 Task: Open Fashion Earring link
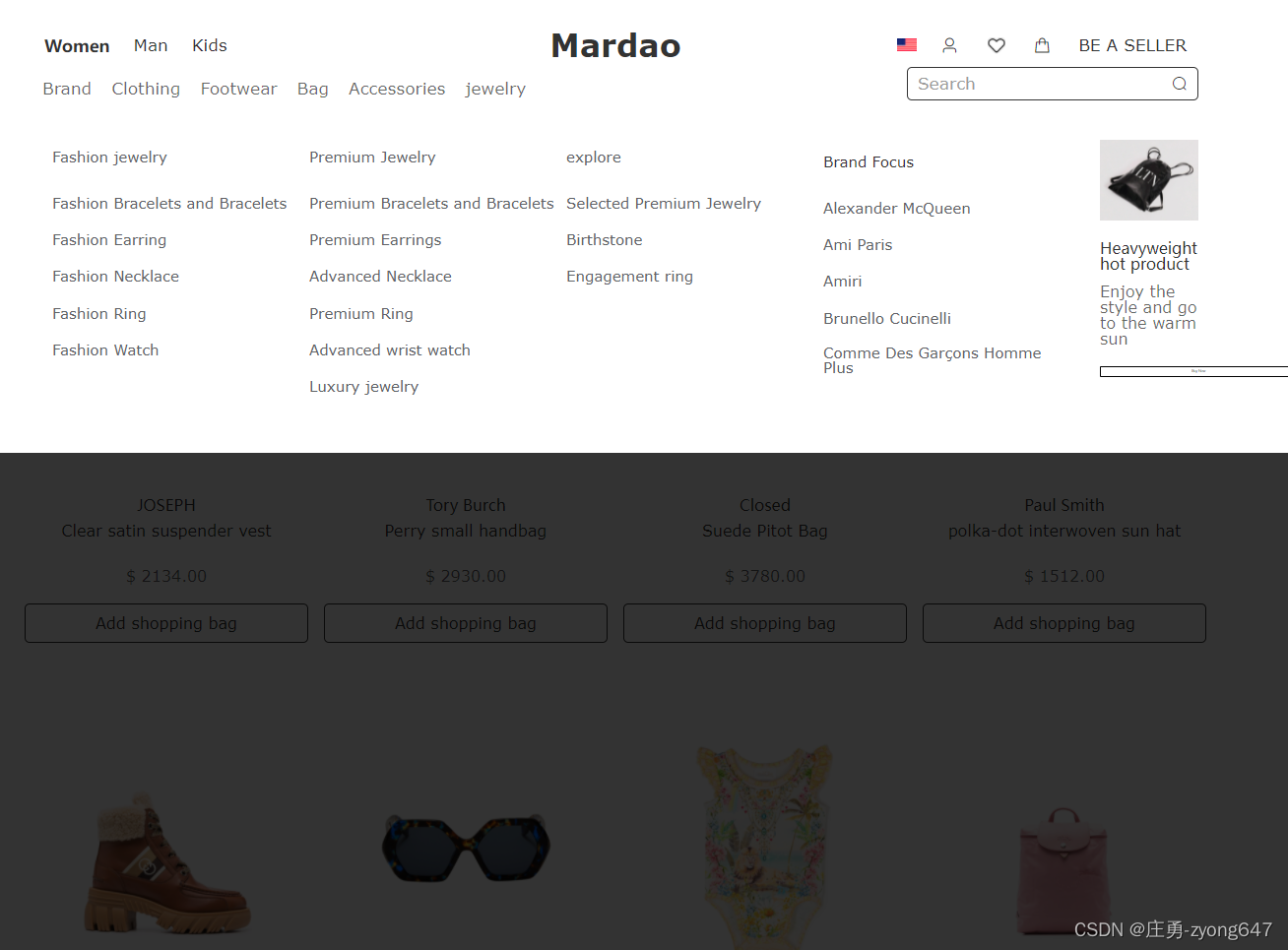coord(109,240)
